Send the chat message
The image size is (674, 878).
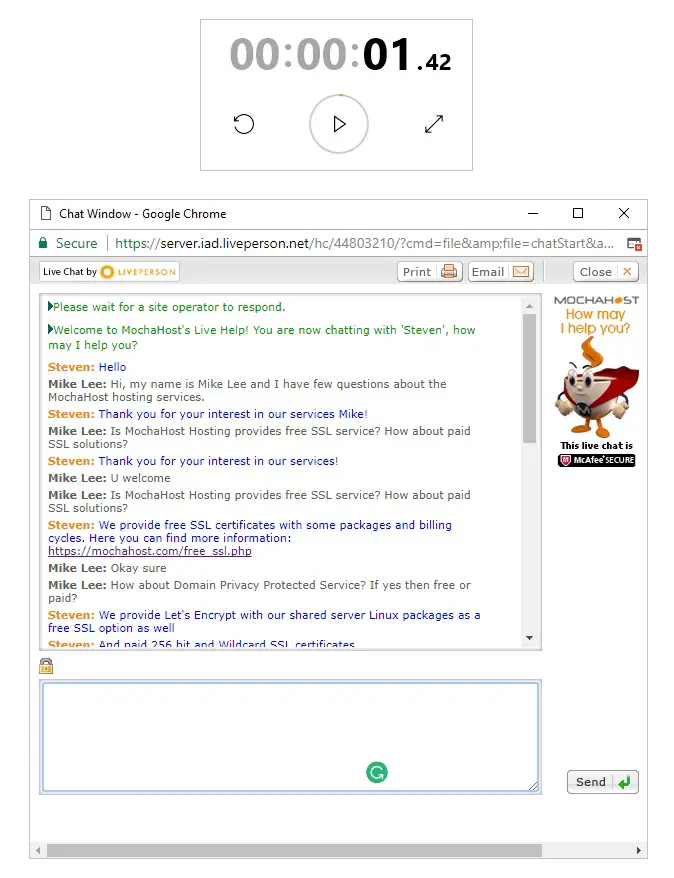pos(603,782)
